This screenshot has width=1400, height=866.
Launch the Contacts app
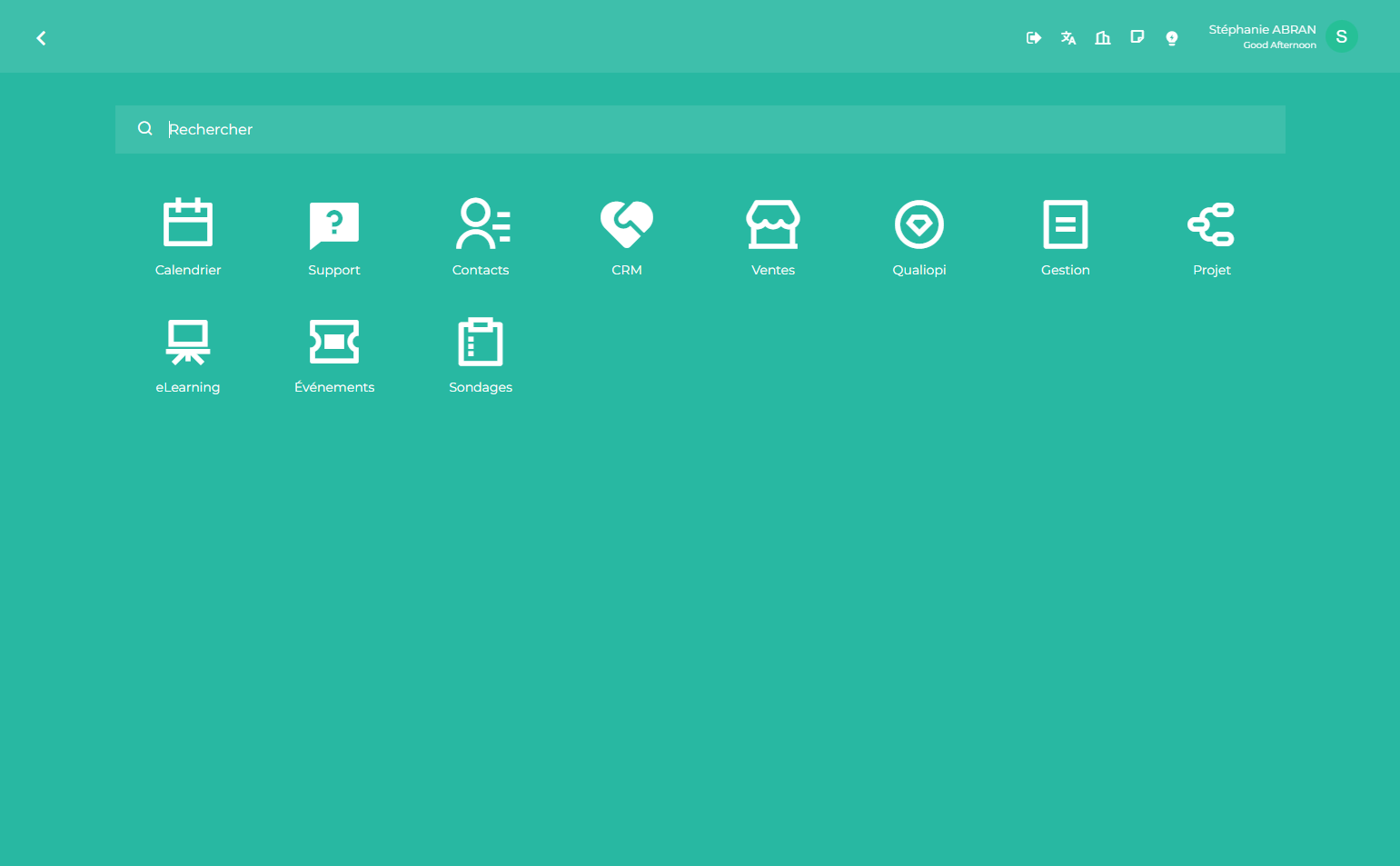481,236
